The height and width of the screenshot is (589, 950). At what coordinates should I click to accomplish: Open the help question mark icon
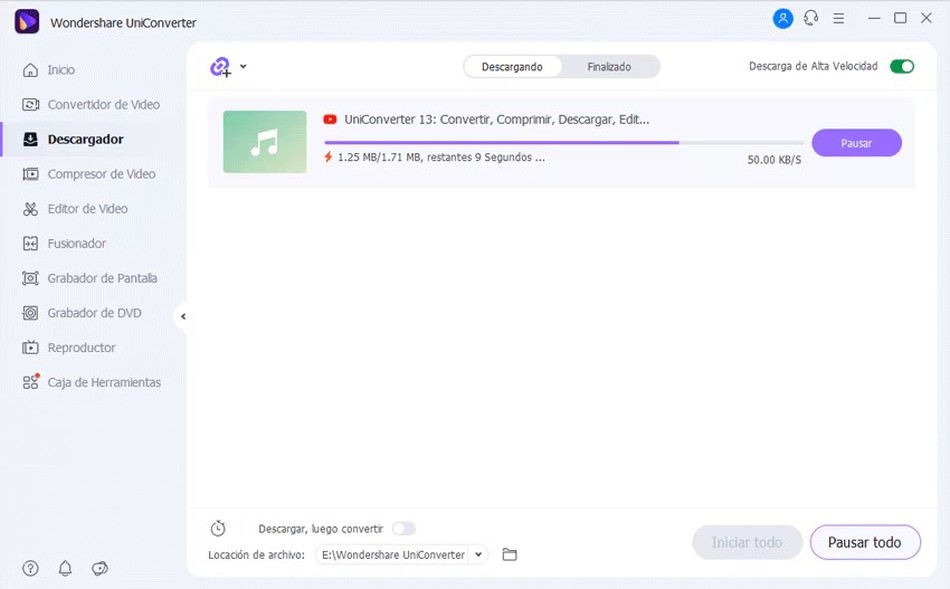pyautogui.click(x=30, y=568)
